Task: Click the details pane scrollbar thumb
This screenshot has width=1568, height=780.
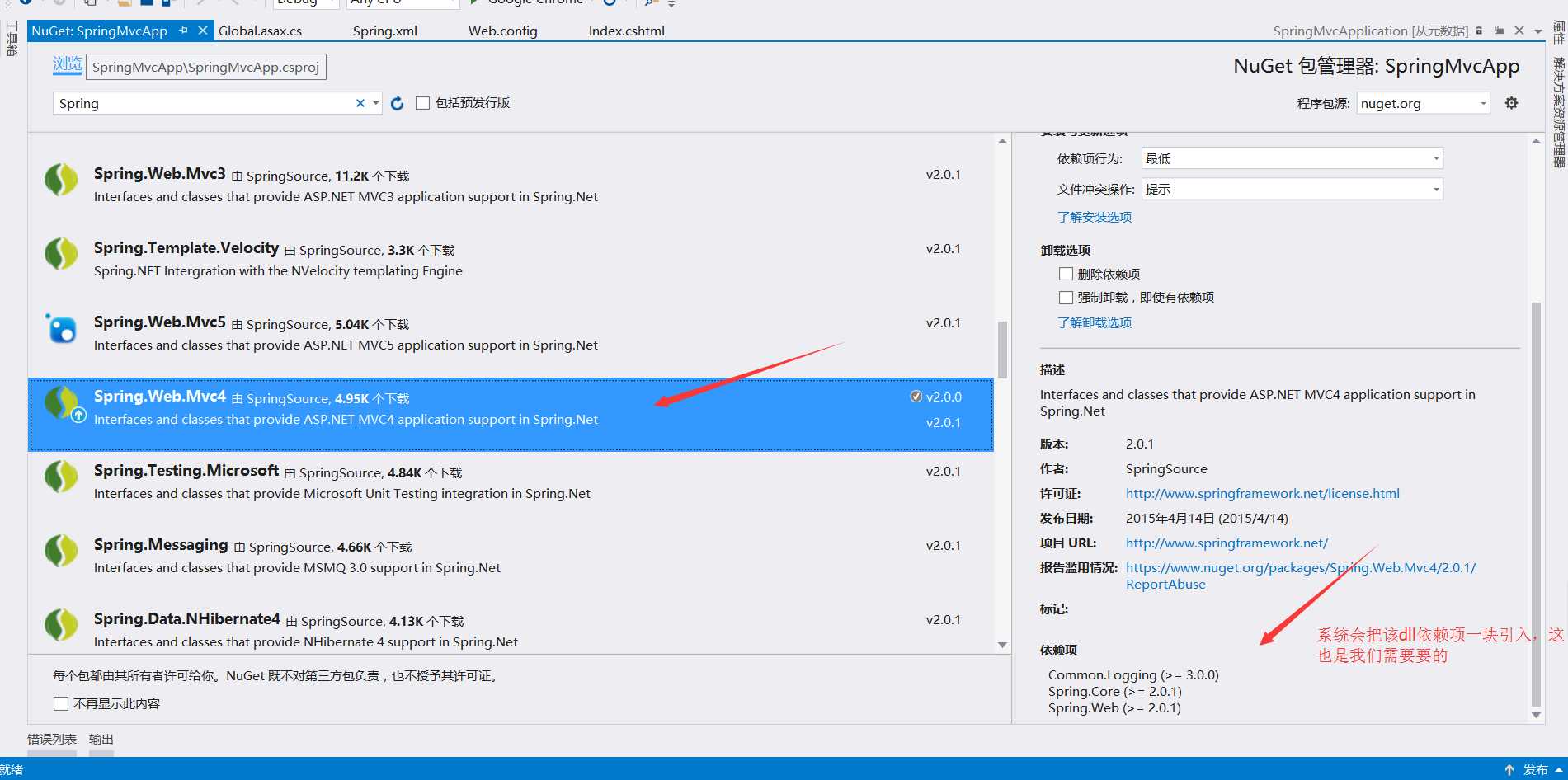Action: (x=1536, y=503)
